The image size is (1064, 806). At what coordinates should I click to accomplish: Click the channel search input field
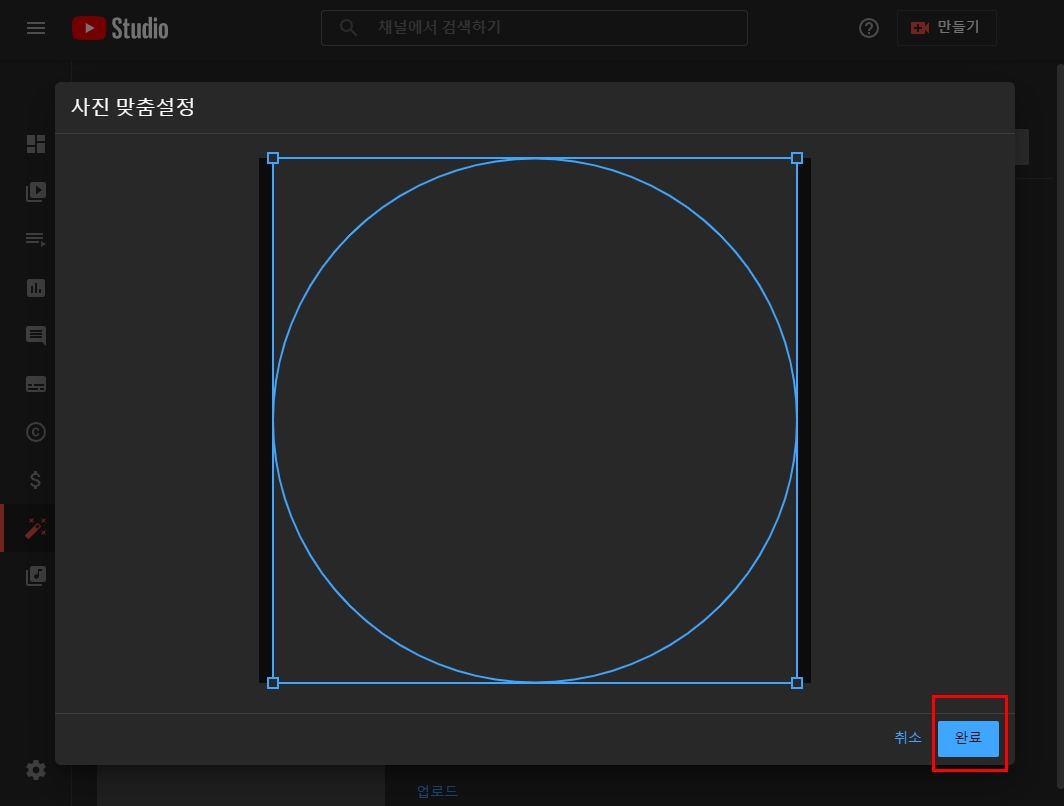point(534,28)
